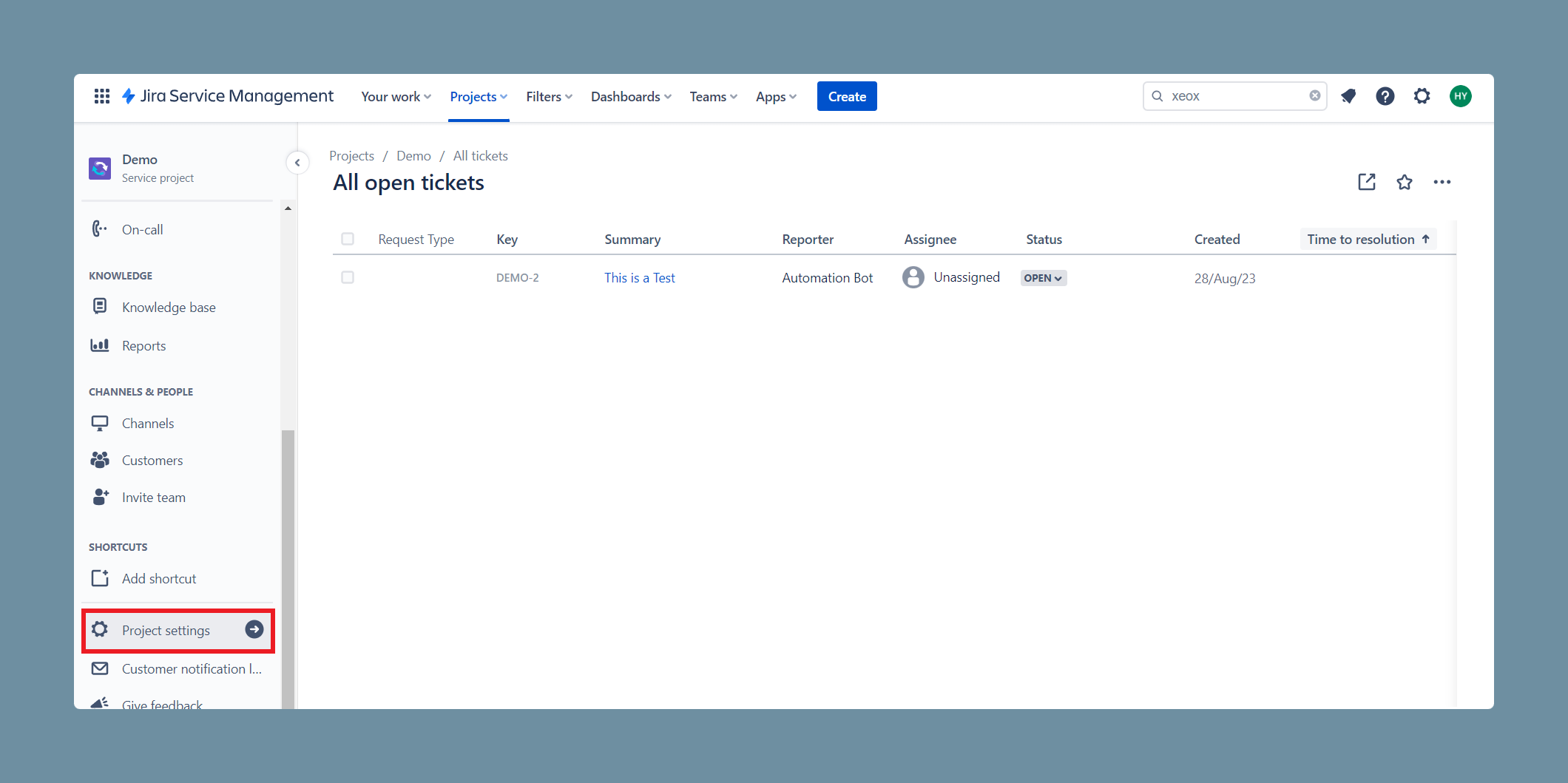Open the notifications bell icon
The height and width of the screenshot is (783, 1568).
[1348, 96]
